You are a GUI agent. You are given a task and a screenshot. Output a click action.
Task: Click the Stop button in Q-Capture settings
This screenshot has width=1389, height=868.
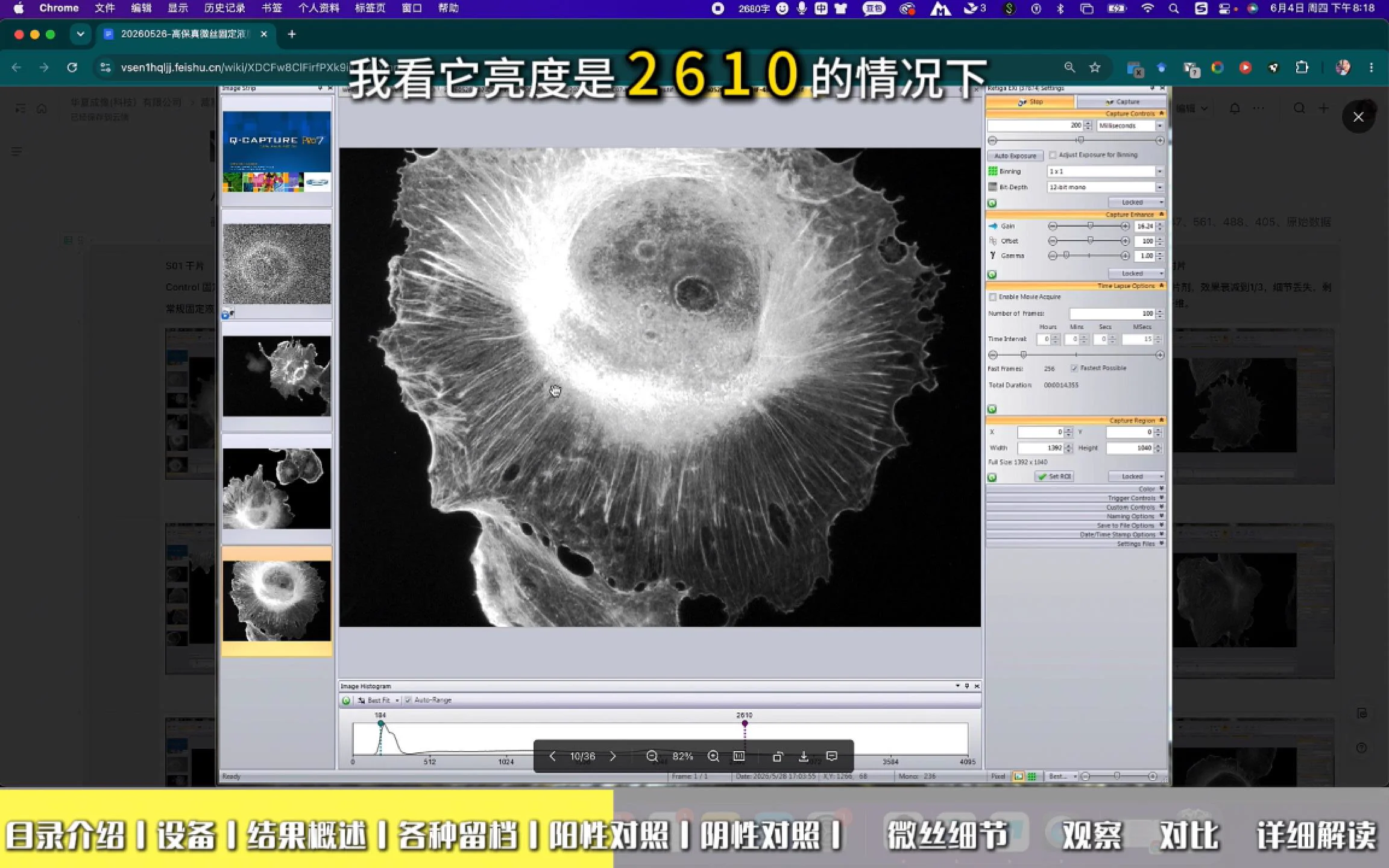click(1030, 102)
